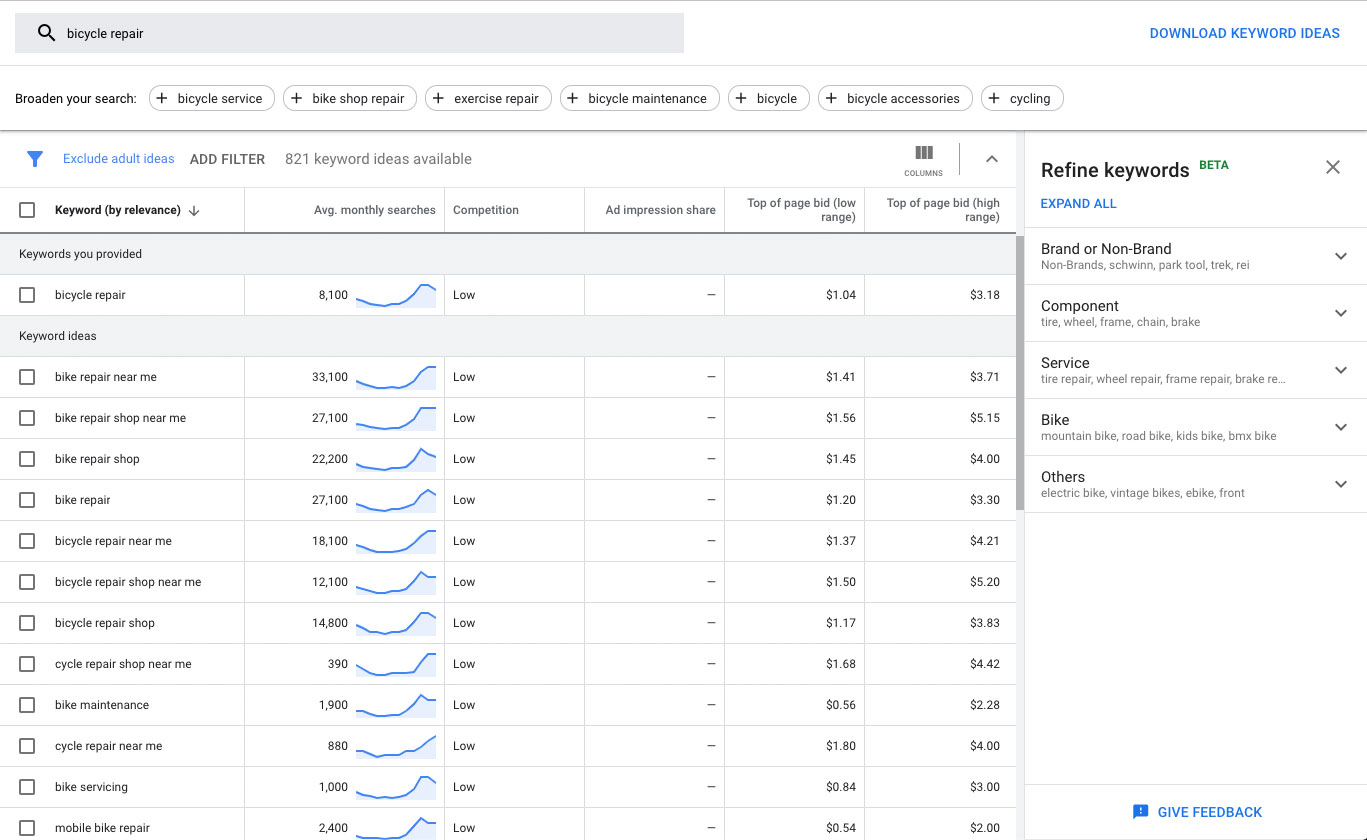Click the search magnifier icon
The height and width of the screenshot is (840, 1367).
point(46,33)
